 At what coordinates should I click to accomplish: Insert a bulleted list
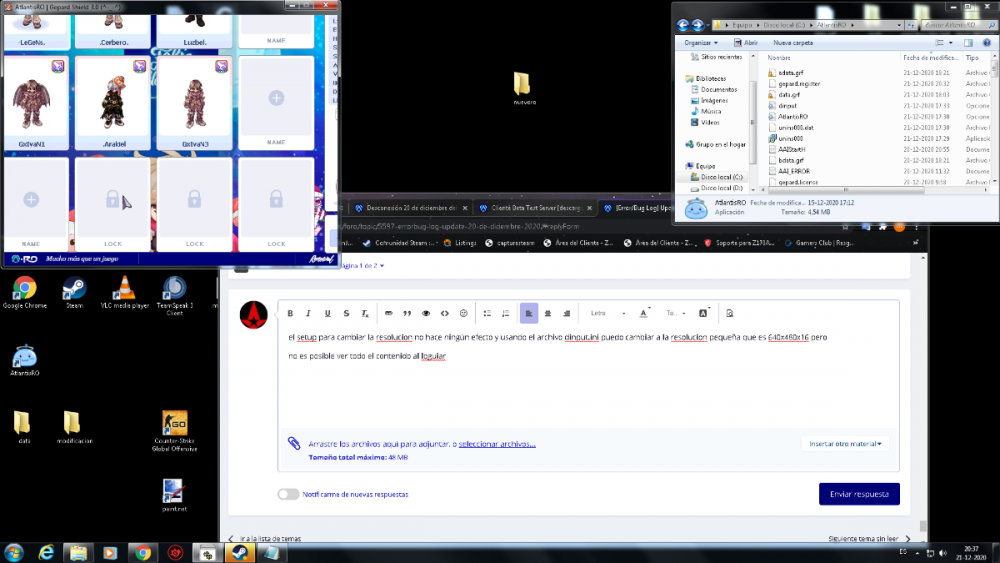click(487, 313)
